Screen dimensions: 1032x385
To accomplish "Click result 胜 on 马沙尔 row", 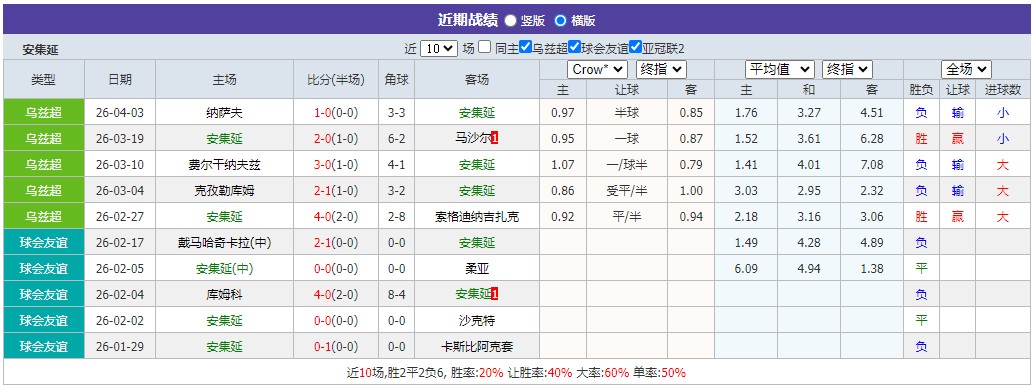I will (x=921, y=139).
